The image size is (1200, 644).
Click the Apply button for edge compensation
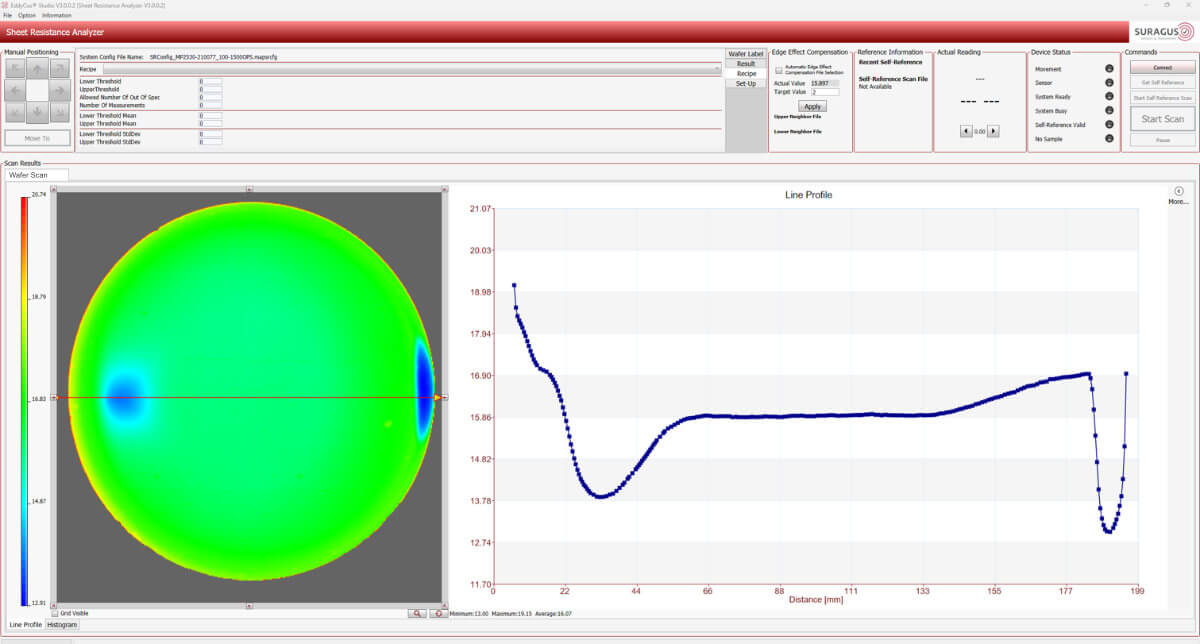812,106
